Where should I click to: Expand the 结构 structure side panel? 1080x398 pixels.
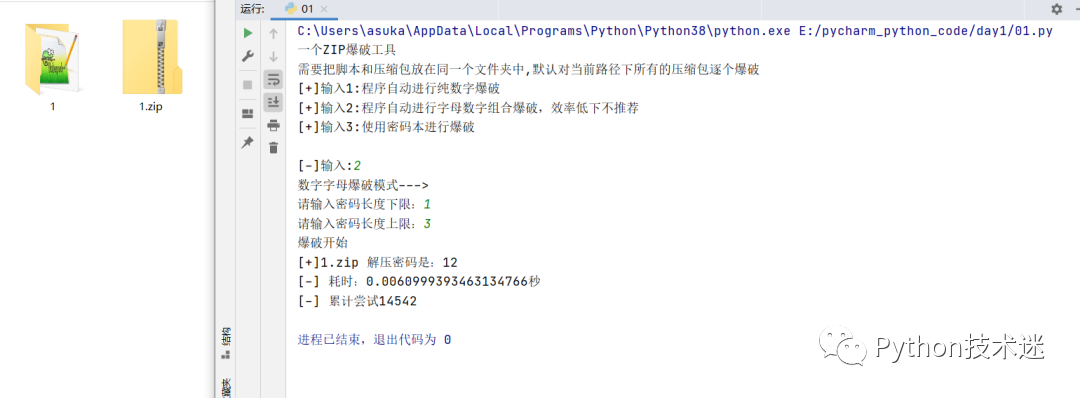[x=225, y=344]
